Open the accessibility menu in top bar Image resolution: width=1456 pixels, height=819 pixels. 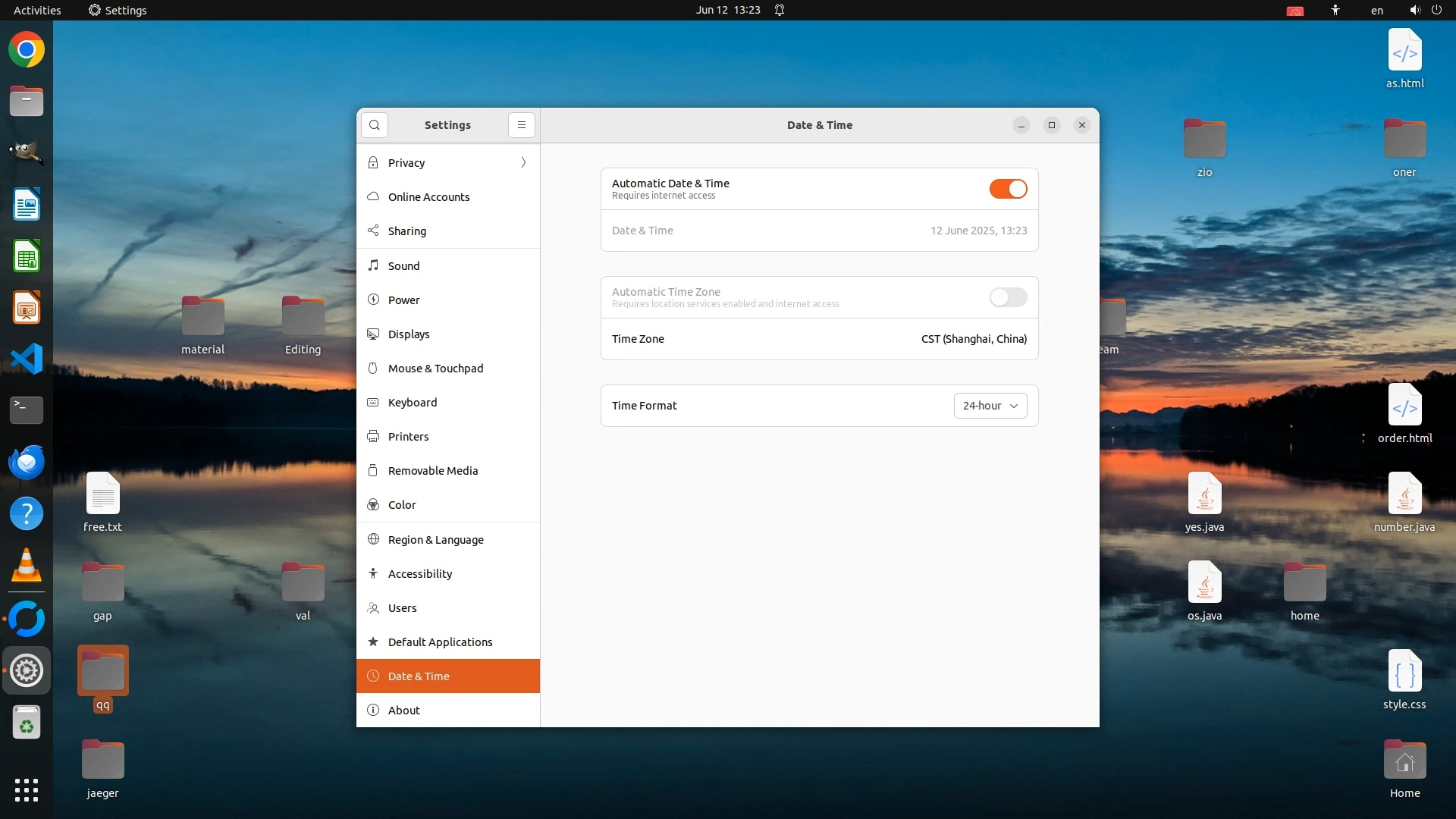[x=1335, y=10]
